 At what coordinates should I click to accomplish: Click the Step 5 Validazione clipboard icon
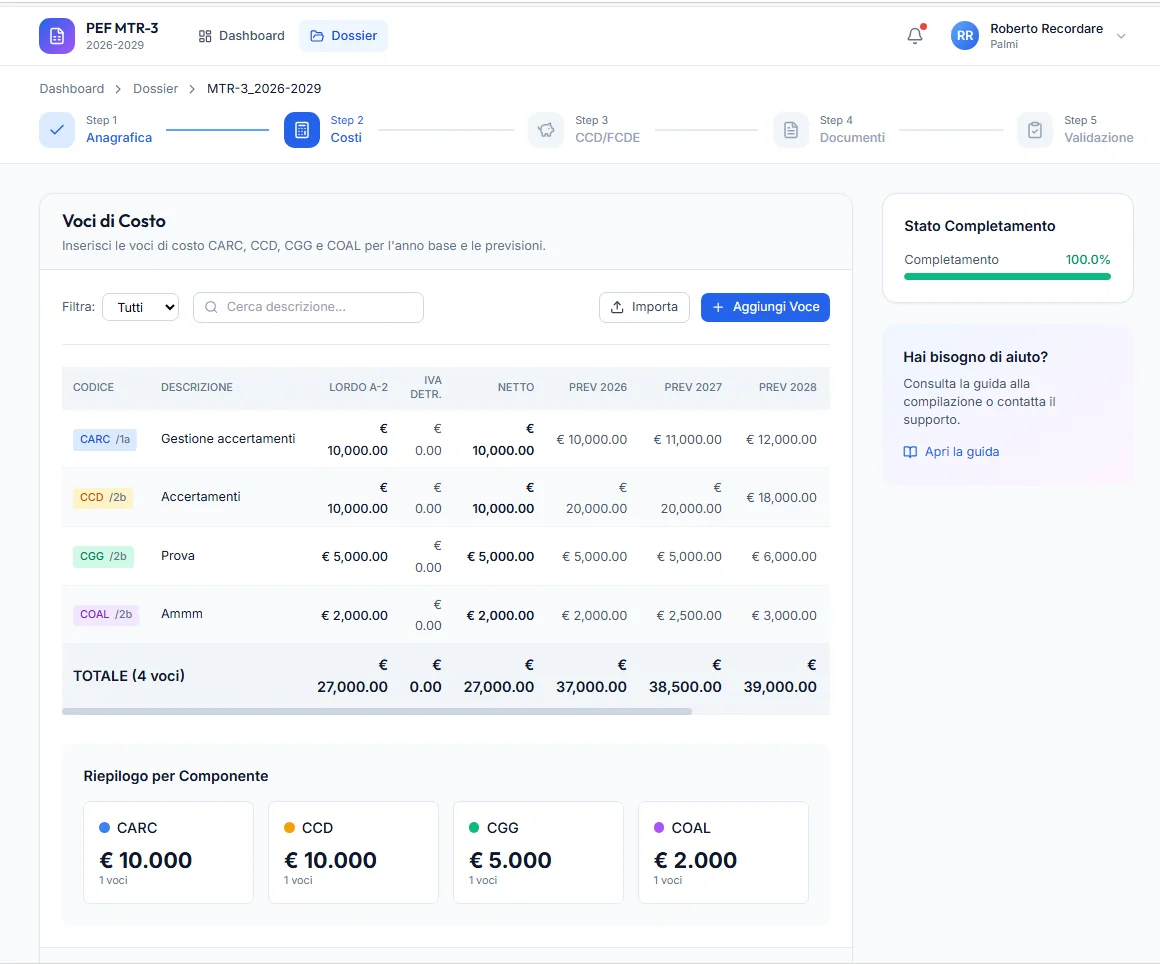1035,129
